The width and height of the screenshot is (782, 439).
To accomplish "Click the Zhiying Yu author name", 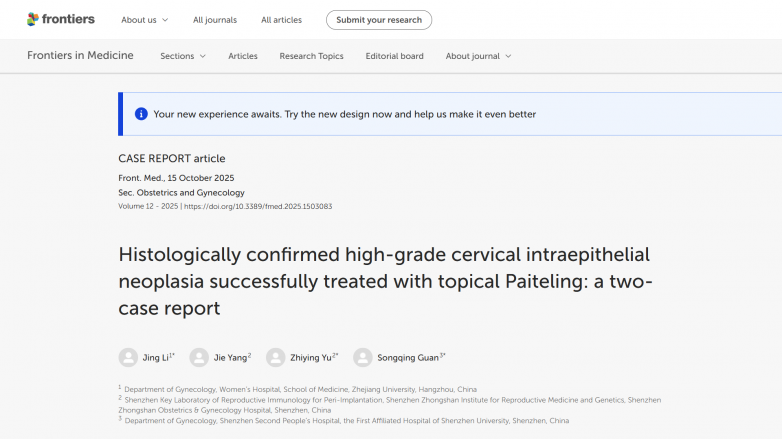I will click(311, 357).
